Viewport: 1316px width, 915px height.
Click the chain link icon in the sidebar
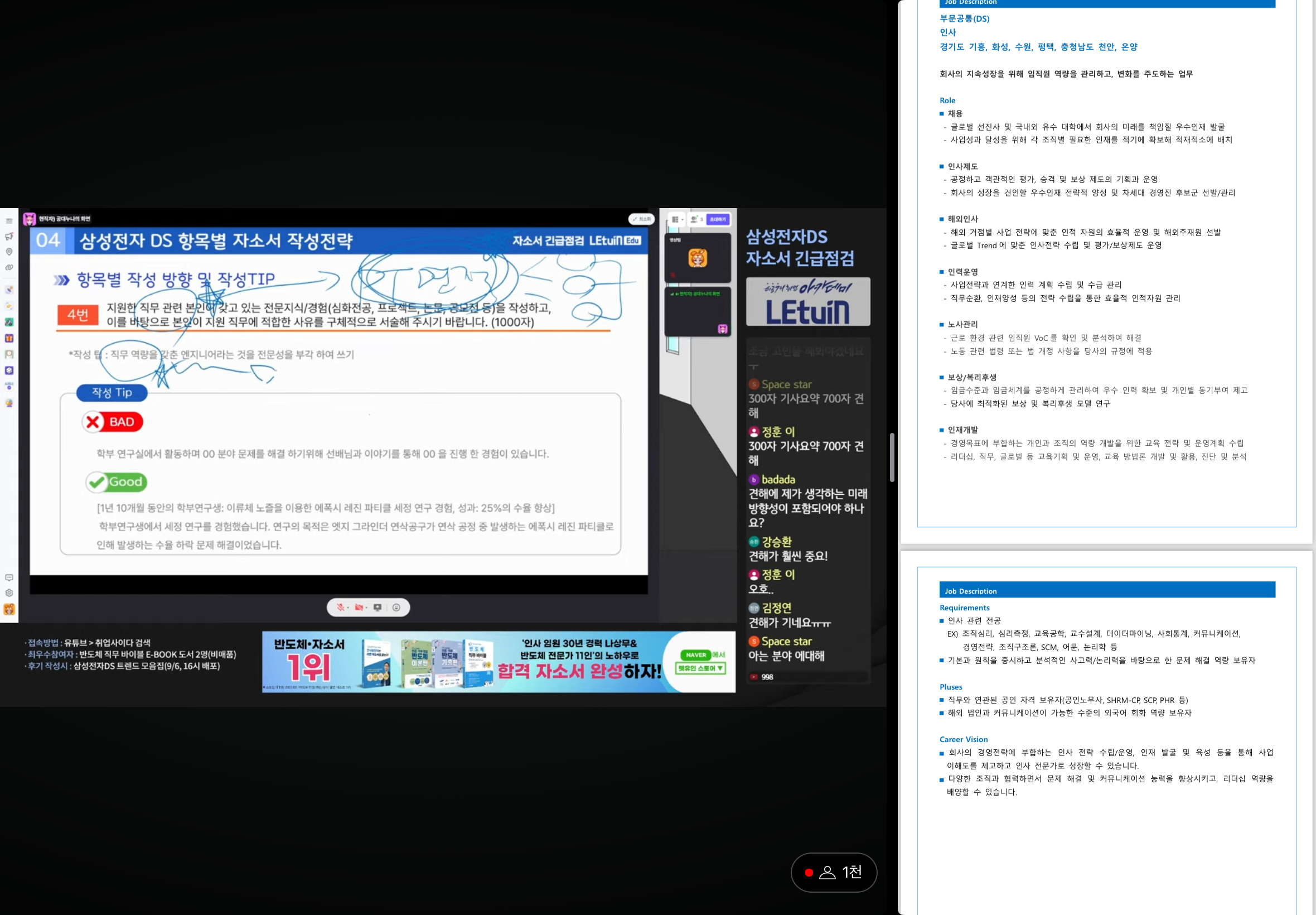(9, 267)
